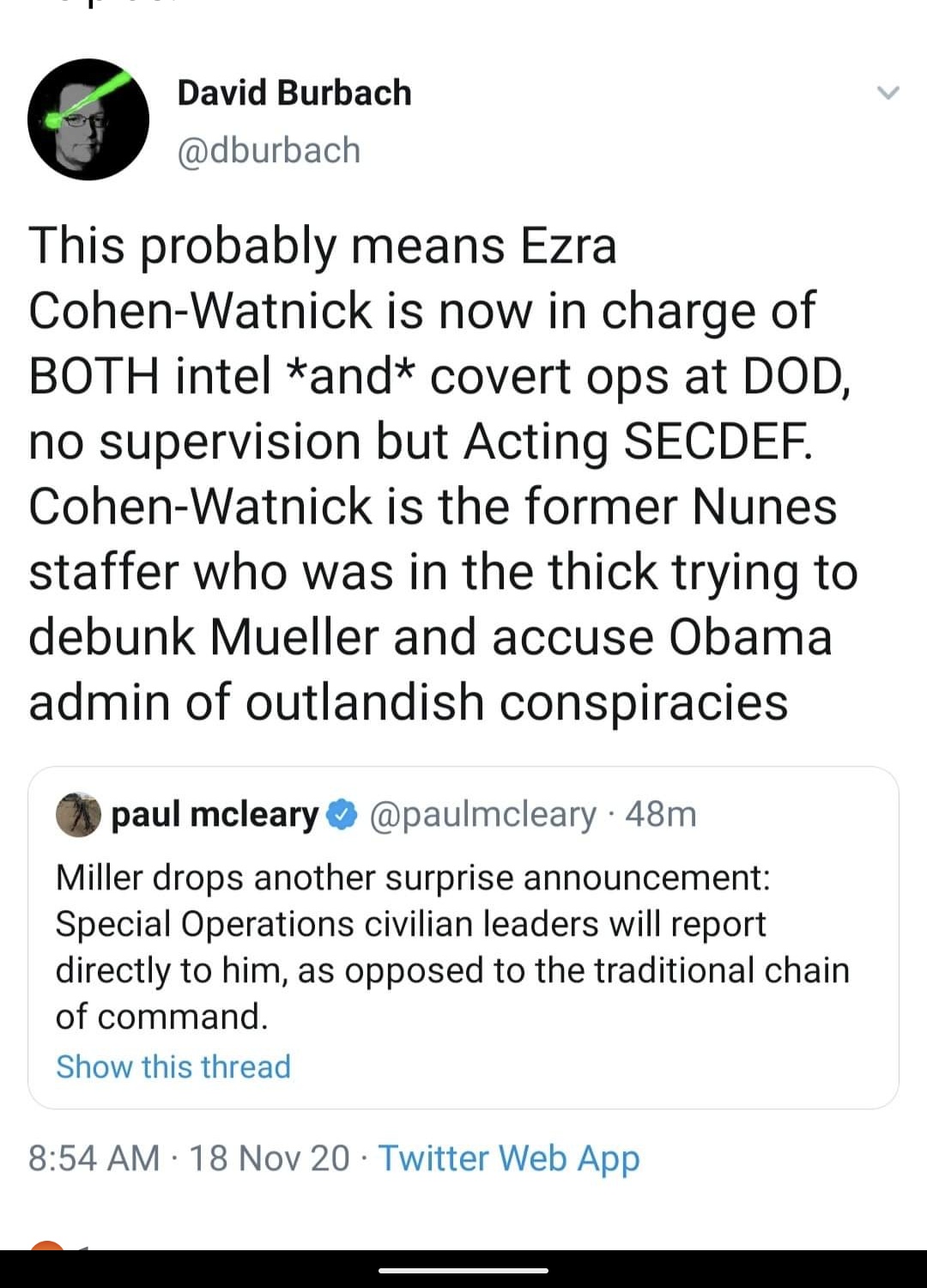
Task: Tap the David Burbach display name
Action: pyautogui.click(x=294, y=93)
